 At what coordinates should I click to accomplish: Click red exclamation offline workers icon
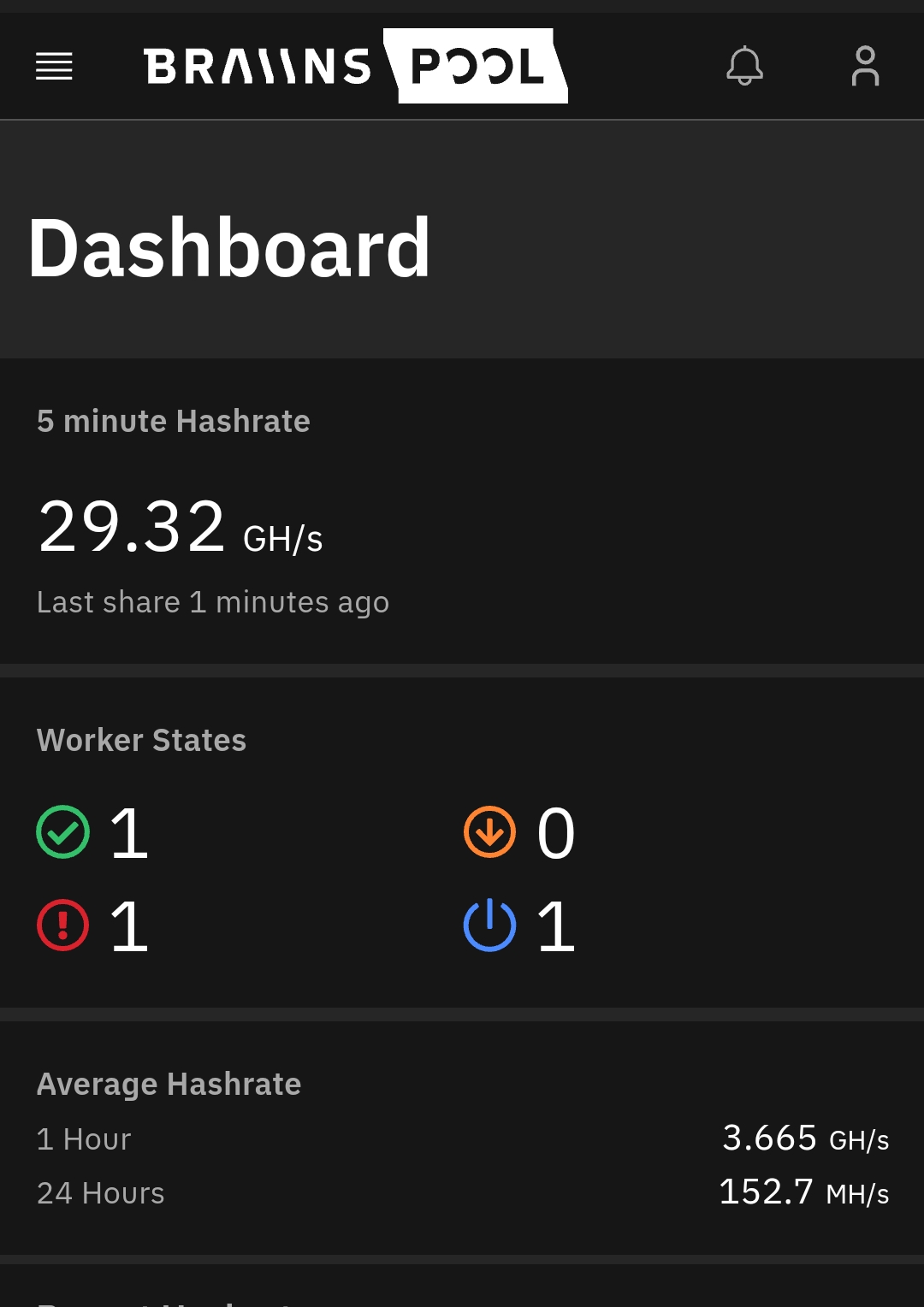point(63,926)
